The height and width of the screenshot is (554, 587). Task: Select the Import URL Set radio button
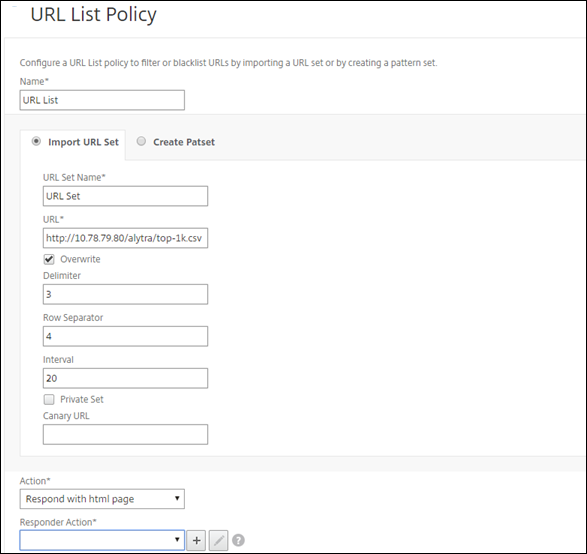click(36, 141)
